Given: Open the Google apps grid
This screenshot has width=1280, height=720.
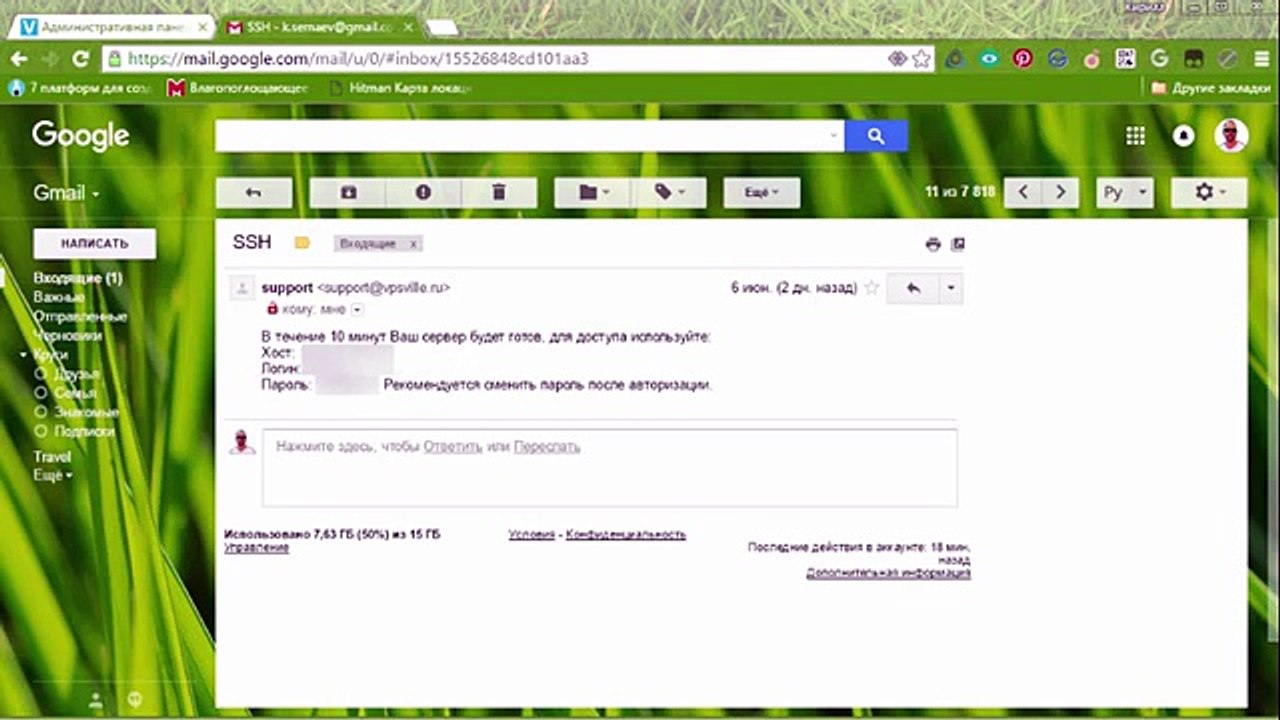Looking at the screenshot, I should pyautogui.click(x=1135, y=136).
